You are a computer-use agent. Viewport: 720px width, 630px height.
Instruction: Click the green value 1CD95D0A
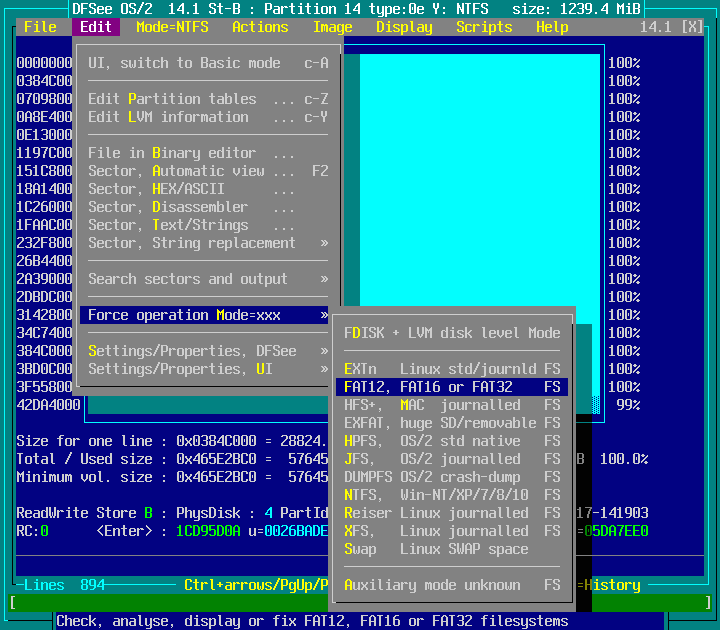[208, 531]
